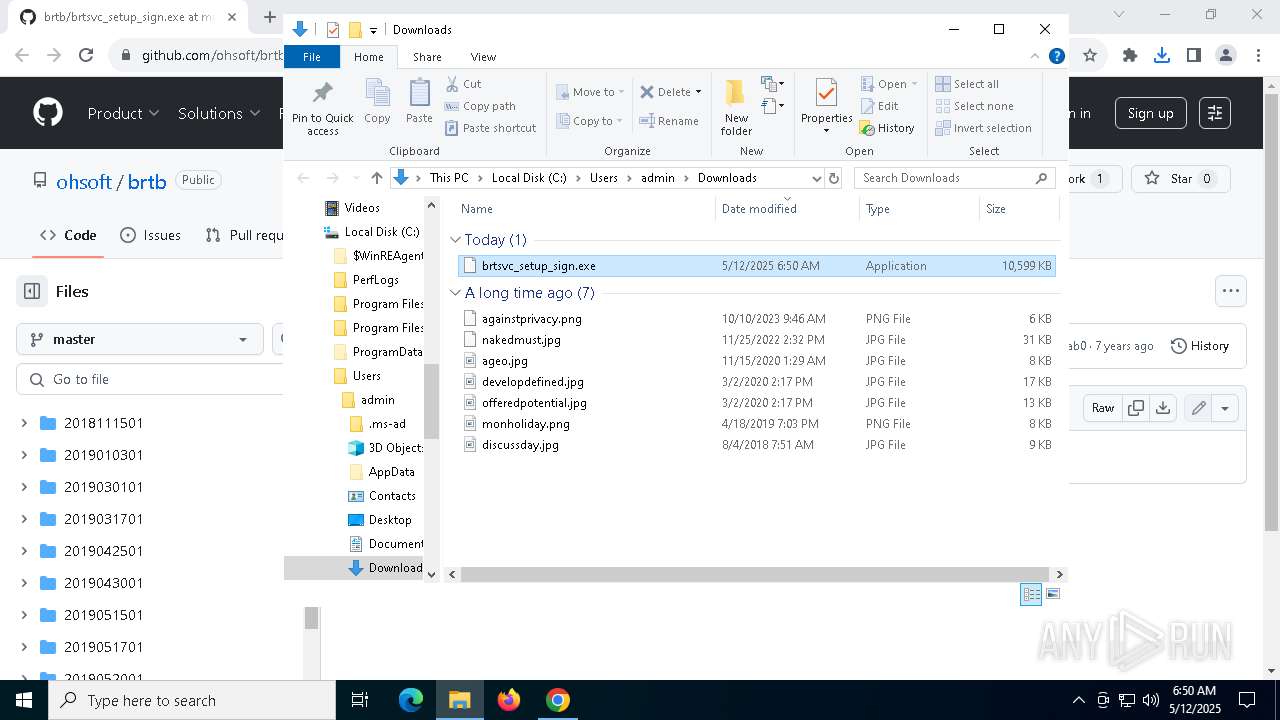Click Go to file search box

[150, 379]
